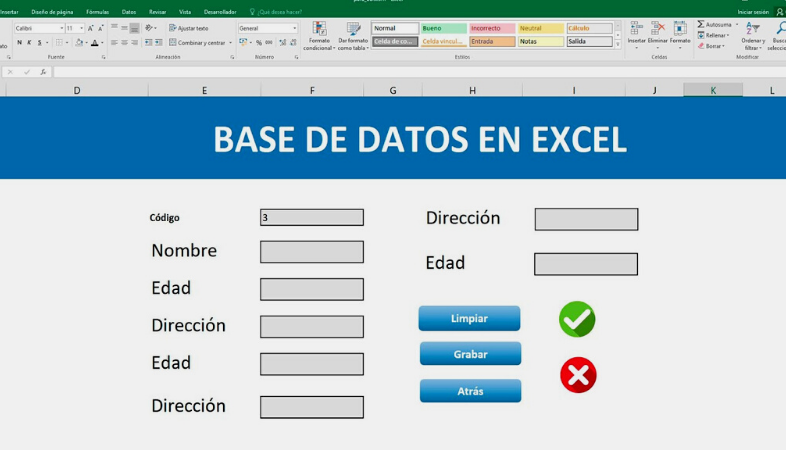Screen dimensions: 786x450
Task: Expand the Combinar y centrar dropdown arrow
Action: (x=231, y=43)
